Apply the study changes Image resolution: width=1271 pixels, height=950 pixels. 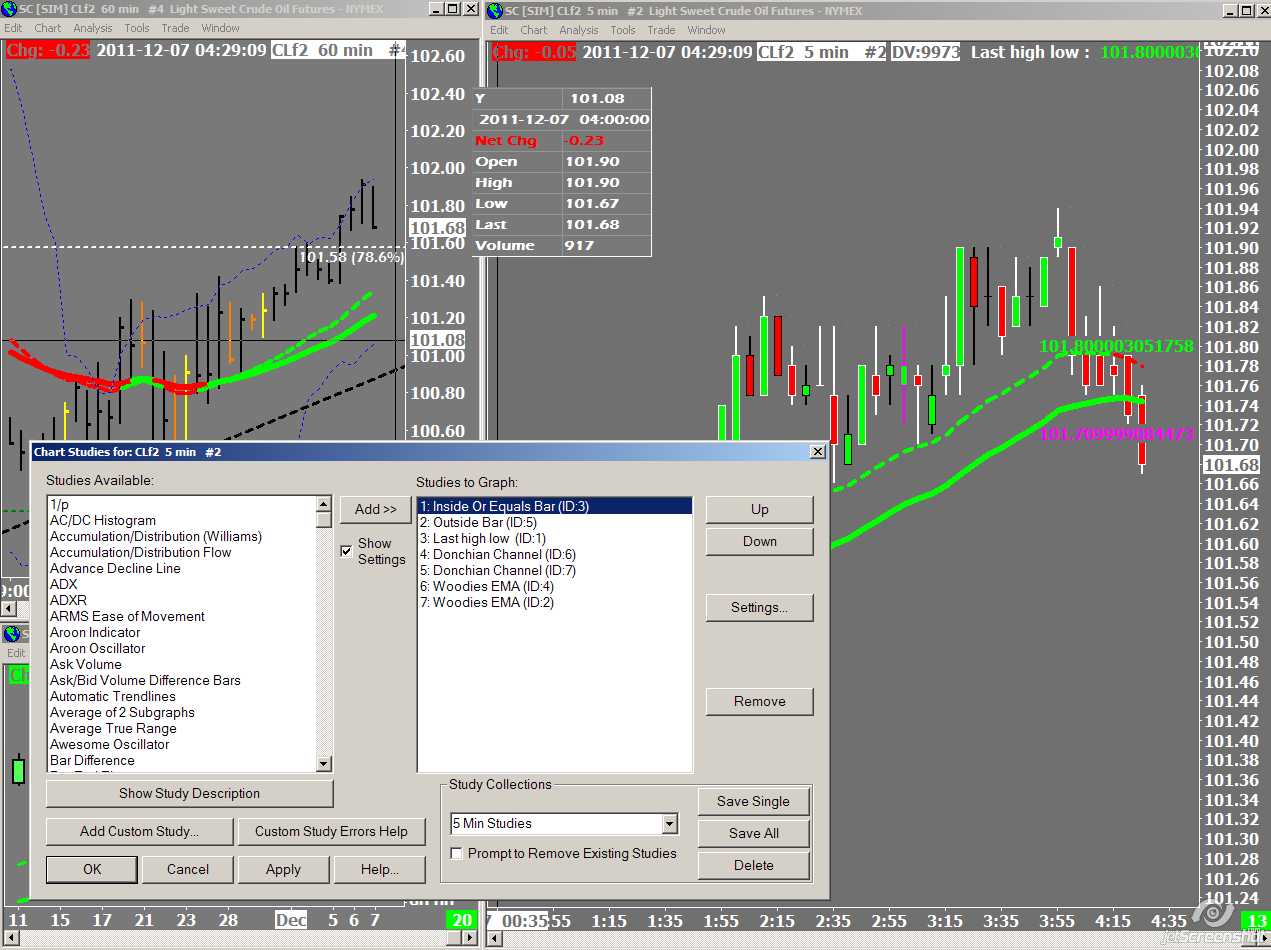[x=283, y=869]
